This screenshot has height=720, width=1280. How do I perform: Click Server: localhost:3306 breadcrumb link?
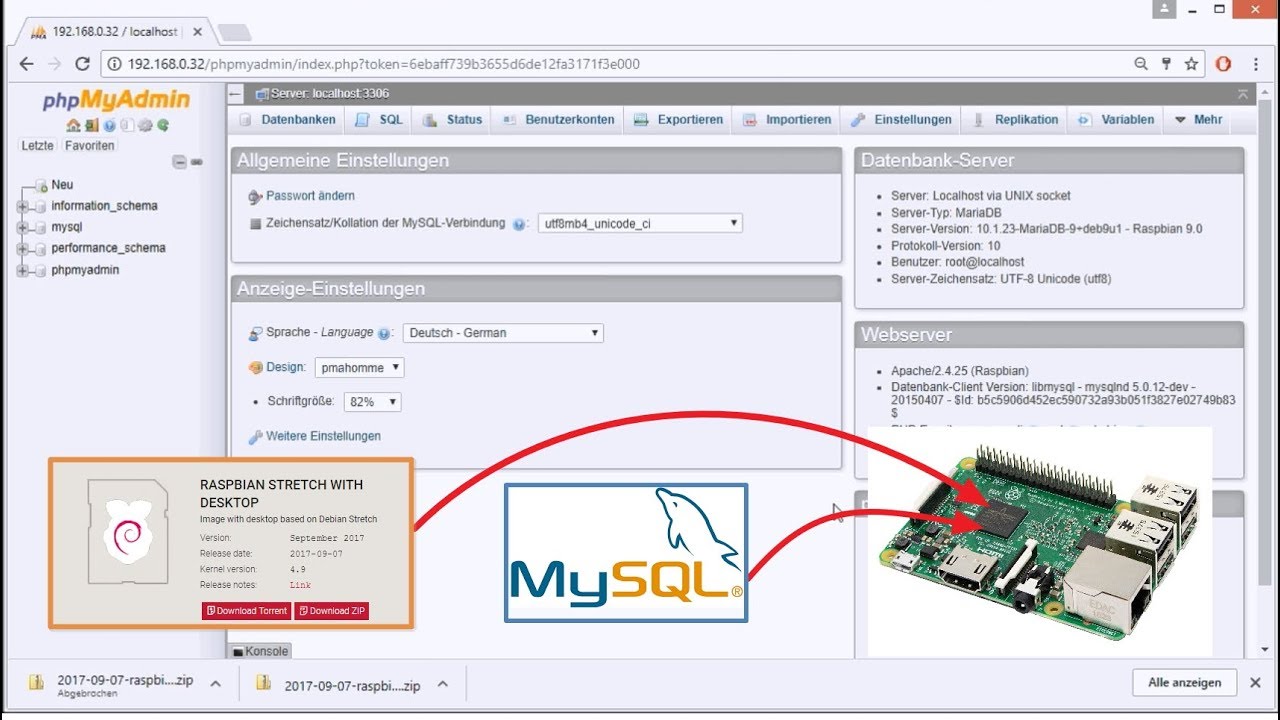coord(329,94)
